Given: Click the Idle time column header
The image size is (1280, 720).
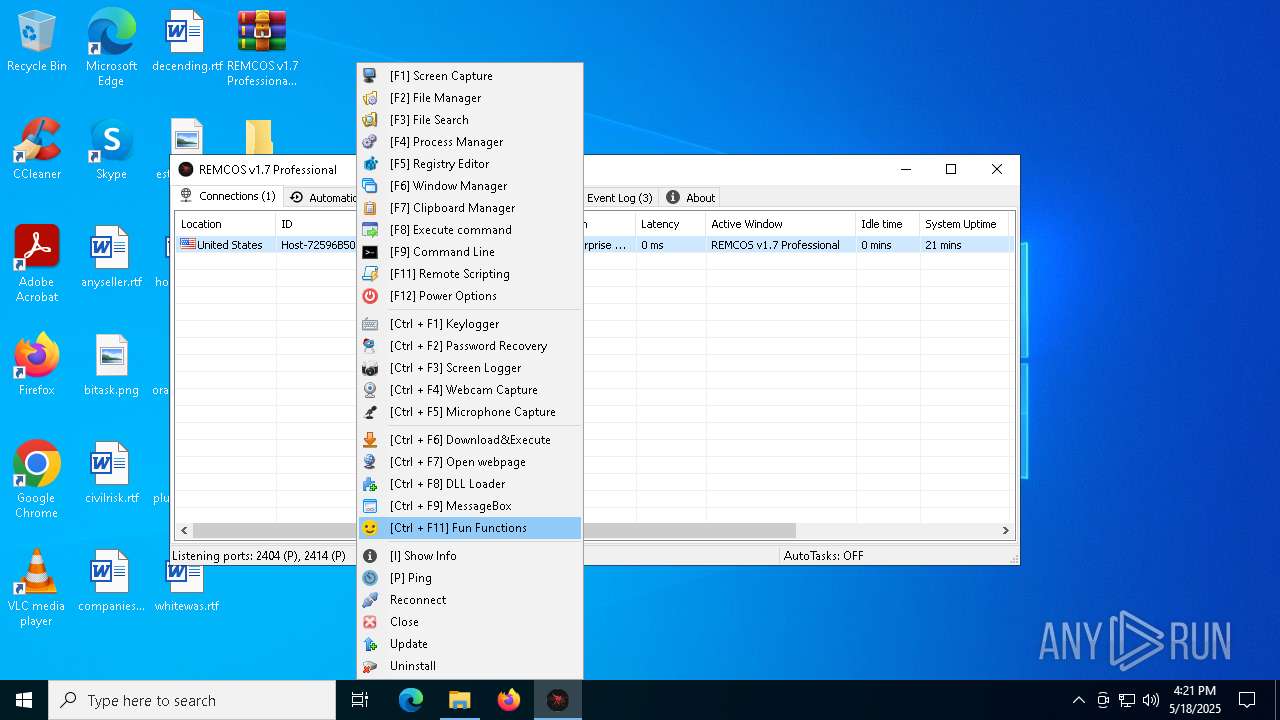Looking at the screenshot, I should 887,224.
